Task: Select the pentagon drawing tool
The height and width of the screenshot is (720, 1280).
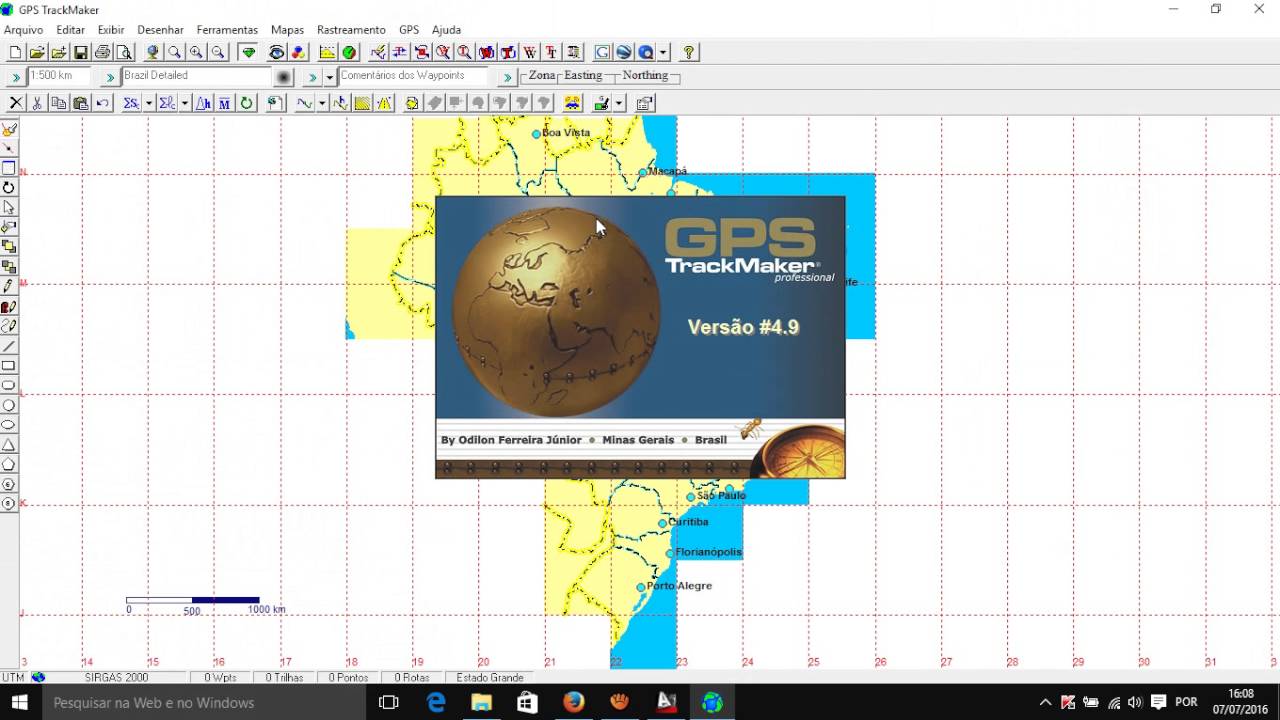Action: pyautogui.click(x=9, y=464)
